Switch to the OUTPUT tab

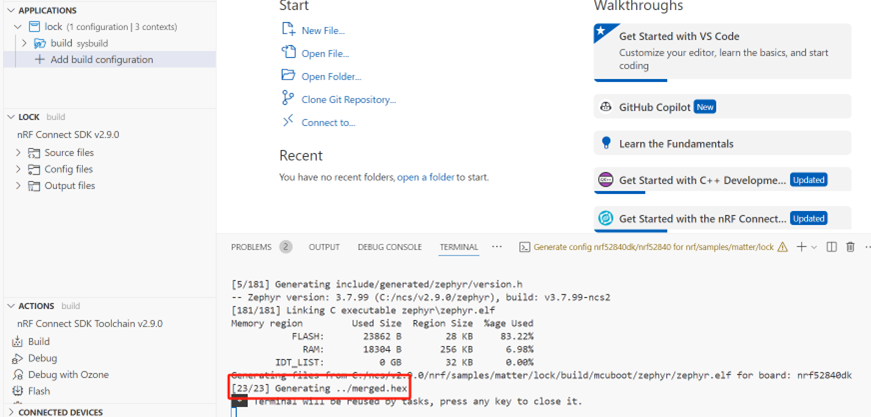point(324,247)
